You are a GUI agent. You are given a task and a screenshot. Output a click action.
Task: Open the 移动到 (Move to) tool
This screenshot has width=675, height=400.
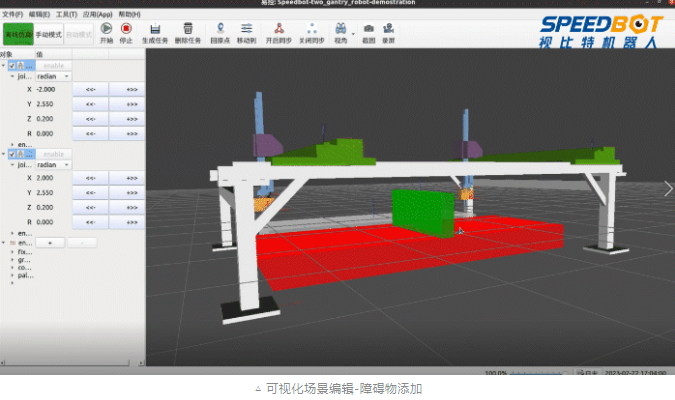click(x=246, y=29)
